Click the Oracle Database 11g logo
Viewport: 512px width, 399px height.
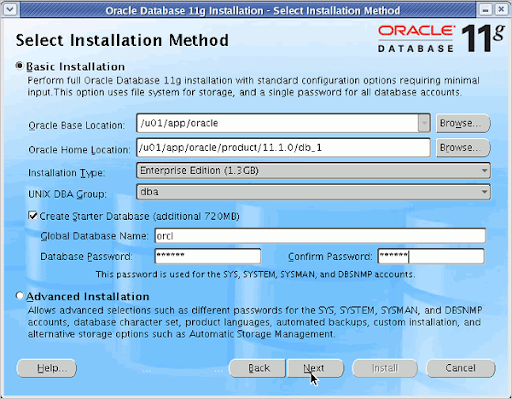coord(441,38)
